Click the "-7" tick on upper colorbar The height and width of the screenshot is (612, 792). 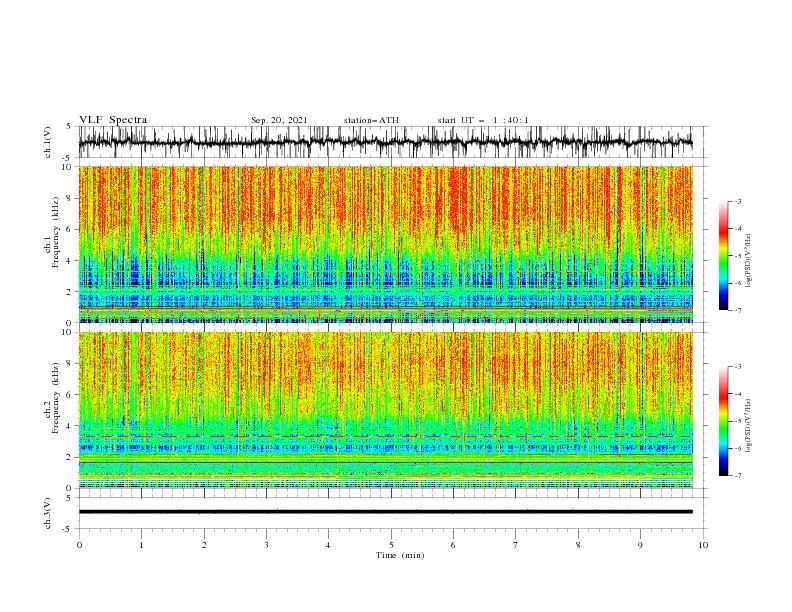point(737,310)
